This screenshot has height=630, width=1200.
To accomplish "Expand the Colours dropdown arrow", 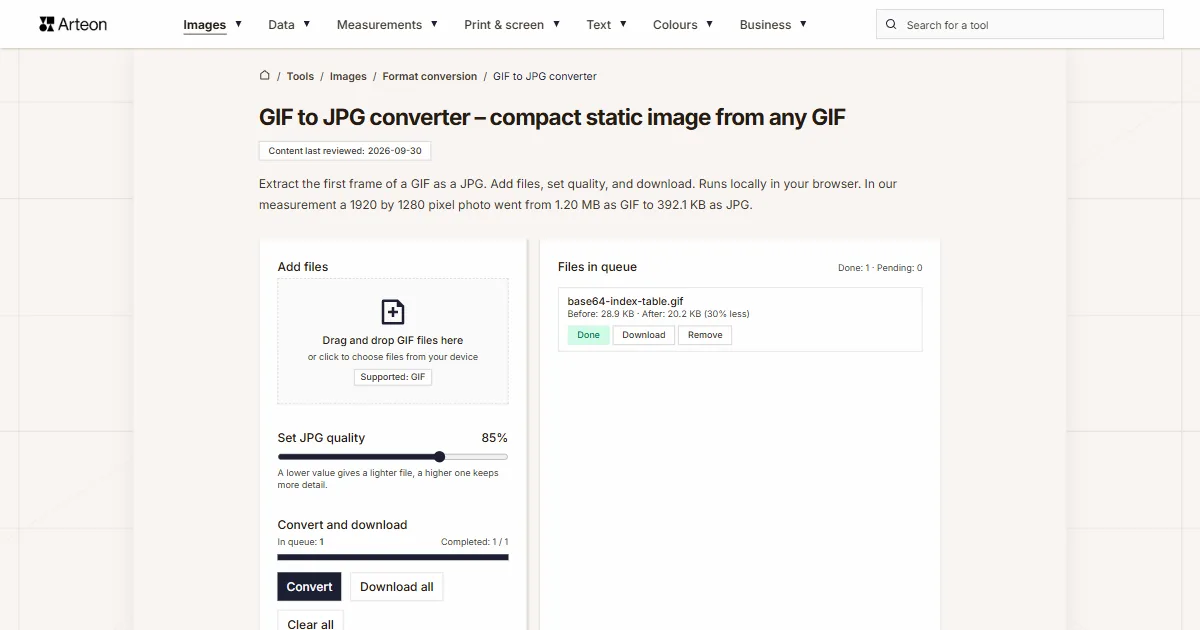I will tap(709, 24).
